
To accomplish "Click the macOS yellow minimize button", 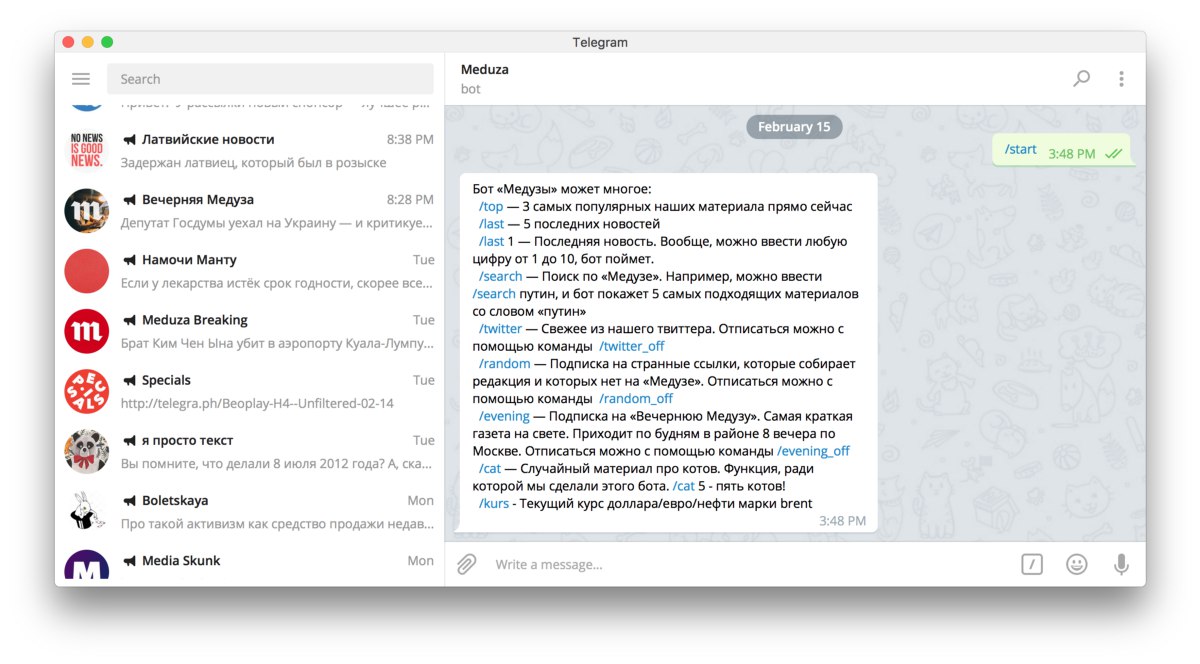I will (x=88, y=42).
